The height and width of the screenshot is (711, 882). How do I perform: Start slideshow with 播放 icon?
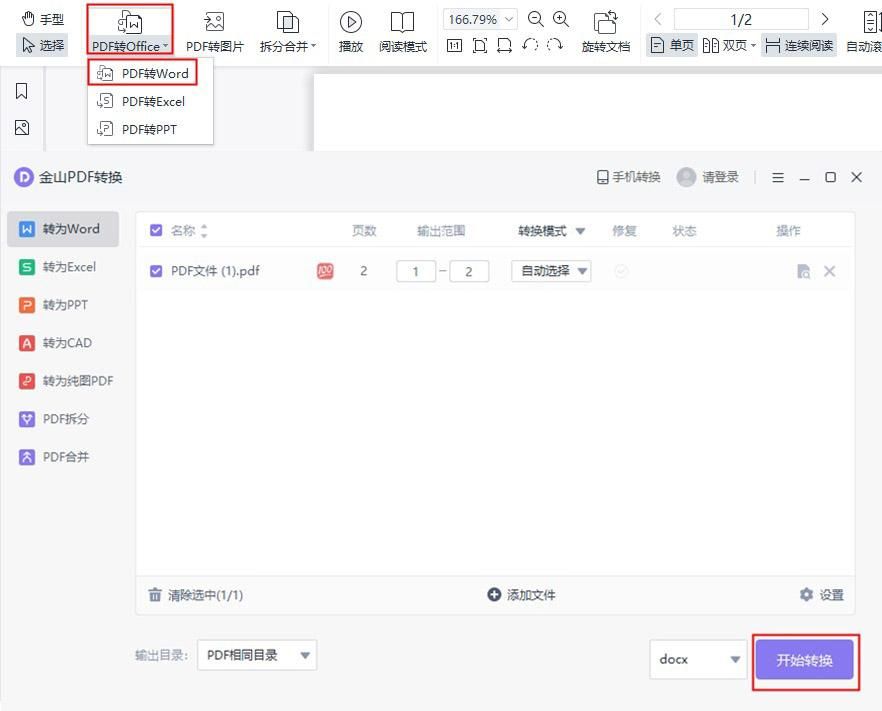click(x=350, y=22)
